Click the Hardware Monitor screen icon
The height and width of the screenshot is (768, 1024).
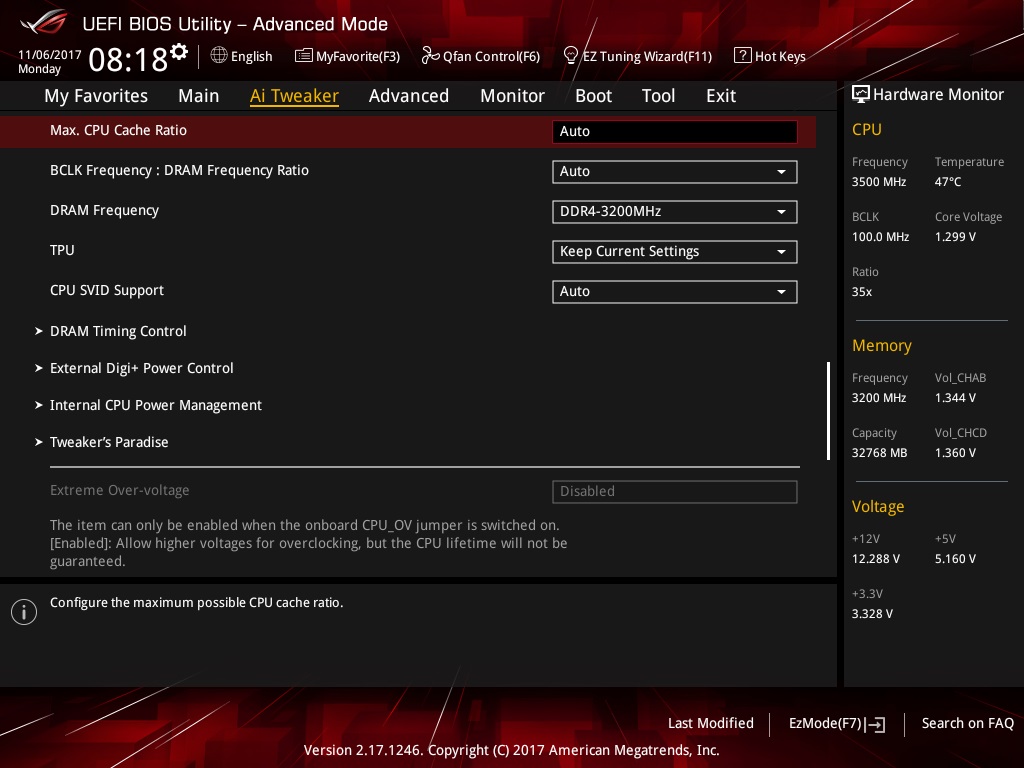(861, 95)
